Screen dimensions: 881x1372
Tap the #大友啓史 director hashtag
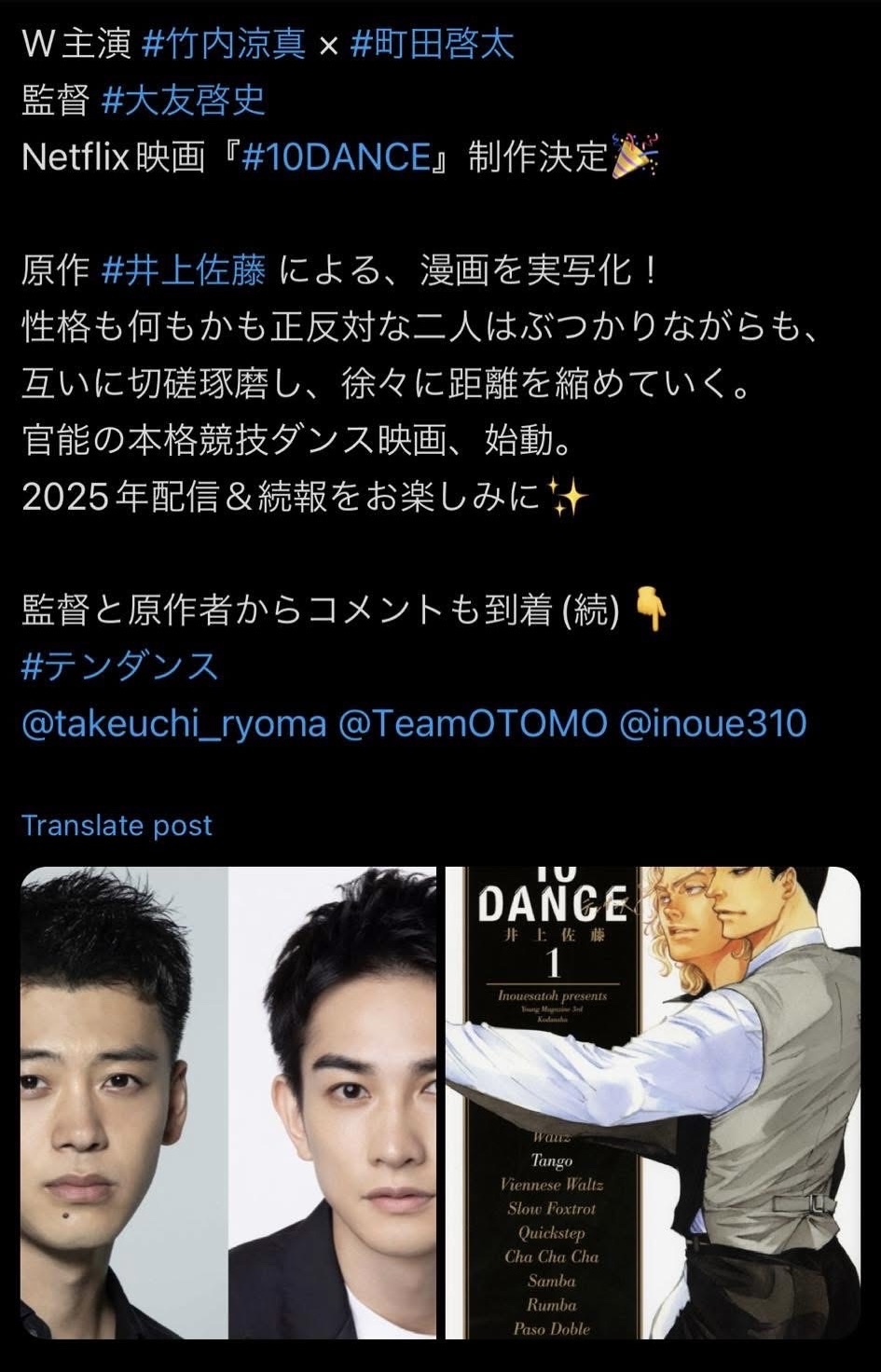coord(183,101)
